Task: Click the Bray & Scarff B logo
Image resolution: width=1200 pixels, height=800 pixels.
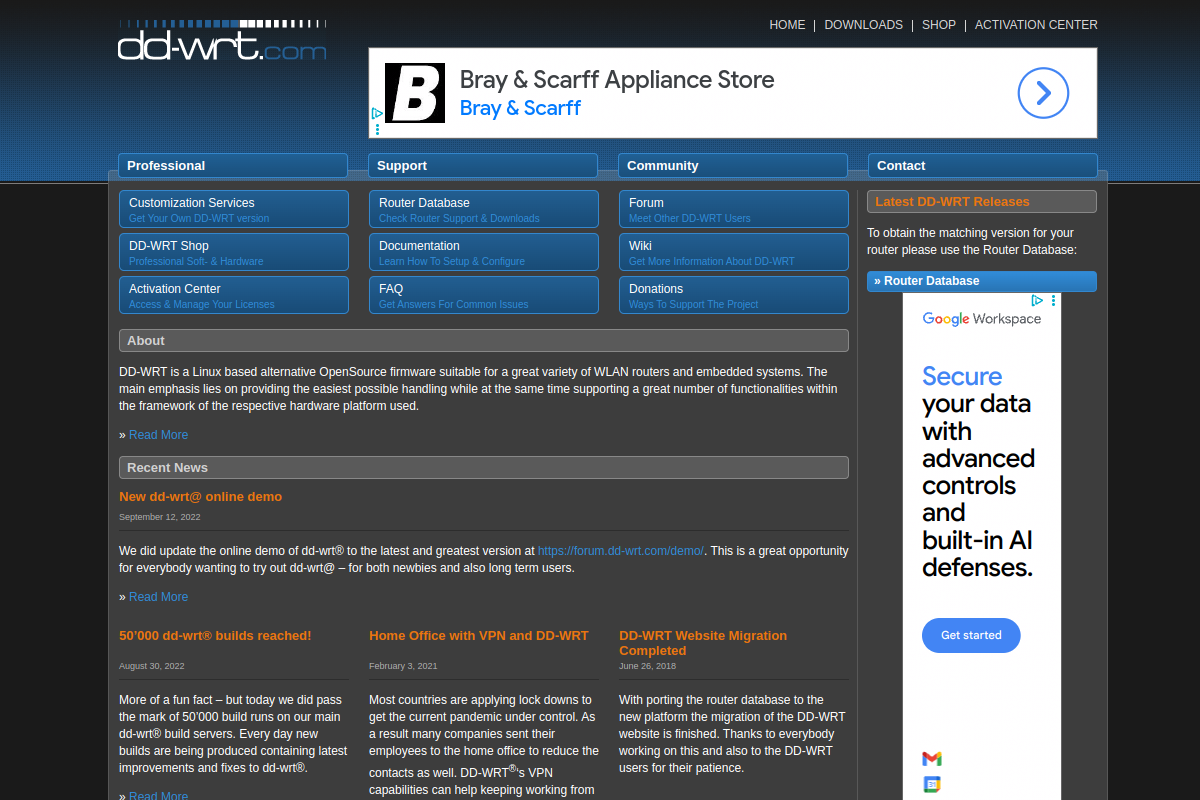Action: pyautogui.click(x=415, y=93)
